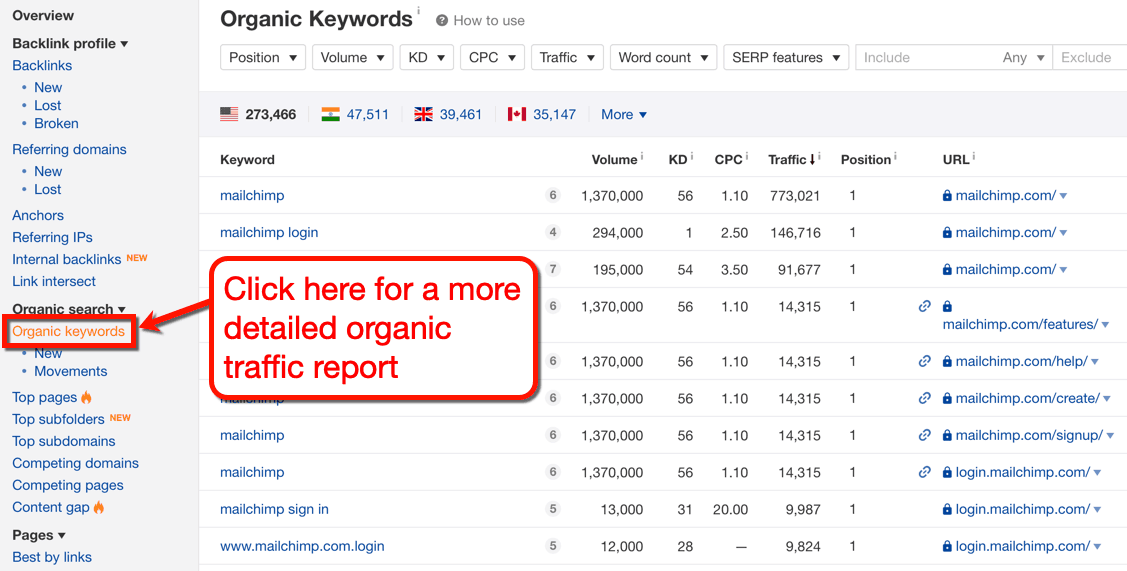1127x571 pixels.
Task: Open login.mailchimp.com/ URL in mailchimp sign in row
Action: [1023, 509]
